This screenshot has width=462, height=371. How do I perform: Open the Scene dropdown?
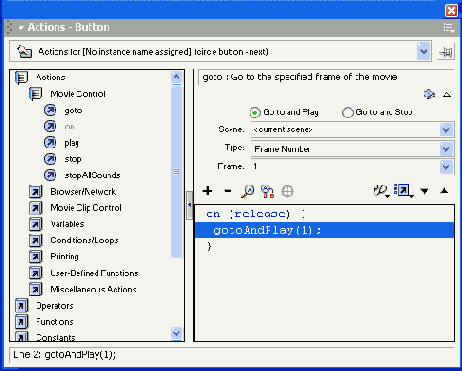446,129
